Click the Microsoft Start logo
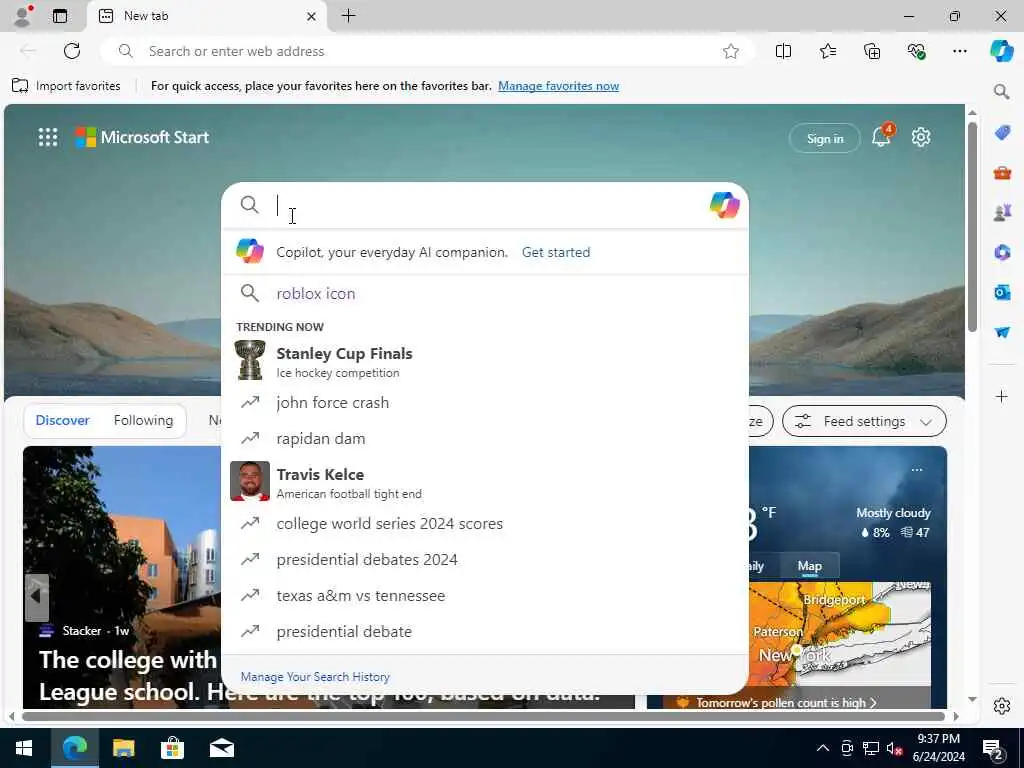Screen dimensions: 1024x768 coord(142,137)
